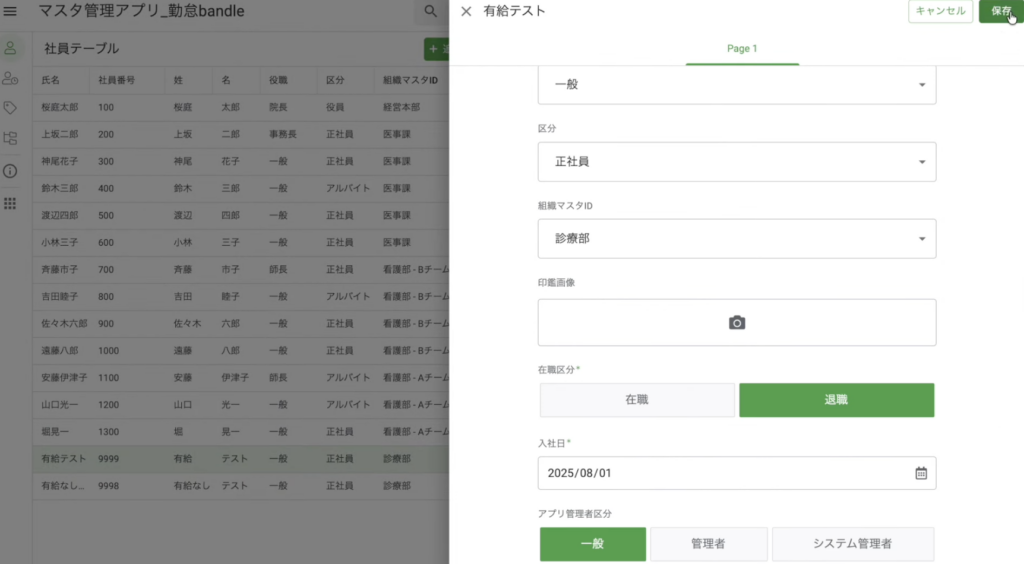Open the apps grid icon in sidebar
Viewport: 1024px width, 564px height.
coord(10,203)
